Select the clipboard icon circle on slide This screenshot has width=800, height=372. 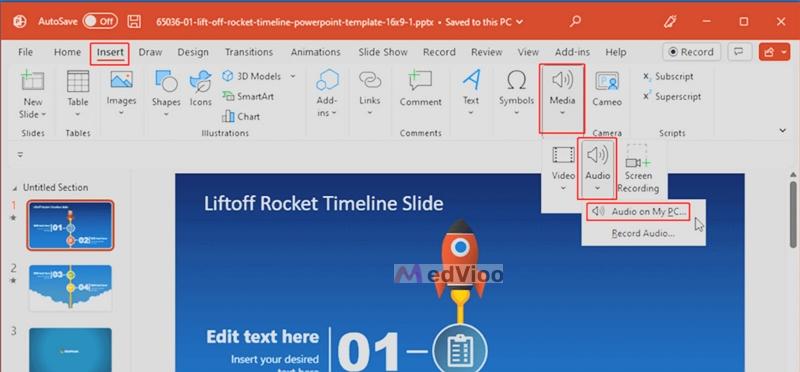(x=460, y=350)
